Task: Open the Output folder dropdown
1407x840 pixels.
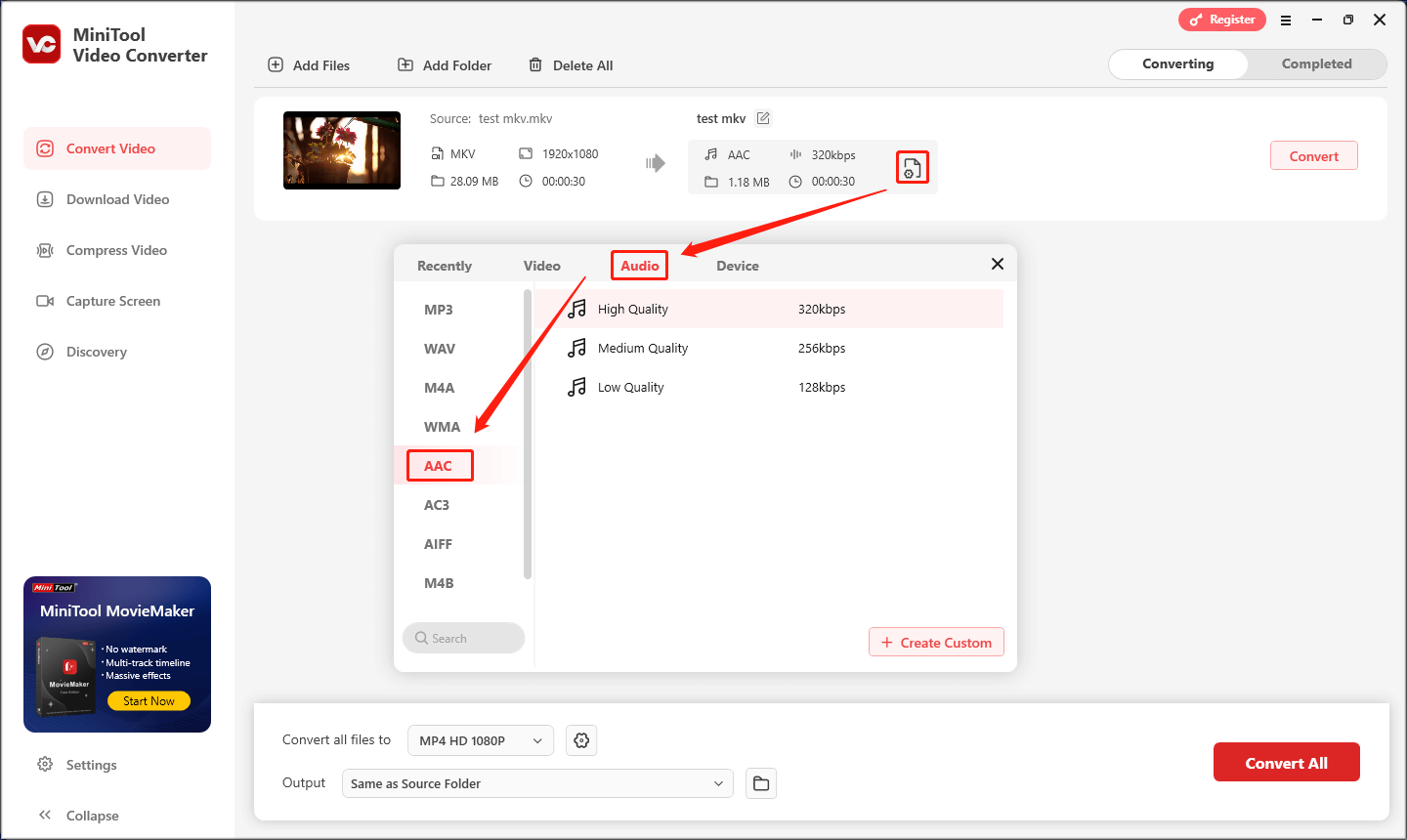Action: [537, 783]
